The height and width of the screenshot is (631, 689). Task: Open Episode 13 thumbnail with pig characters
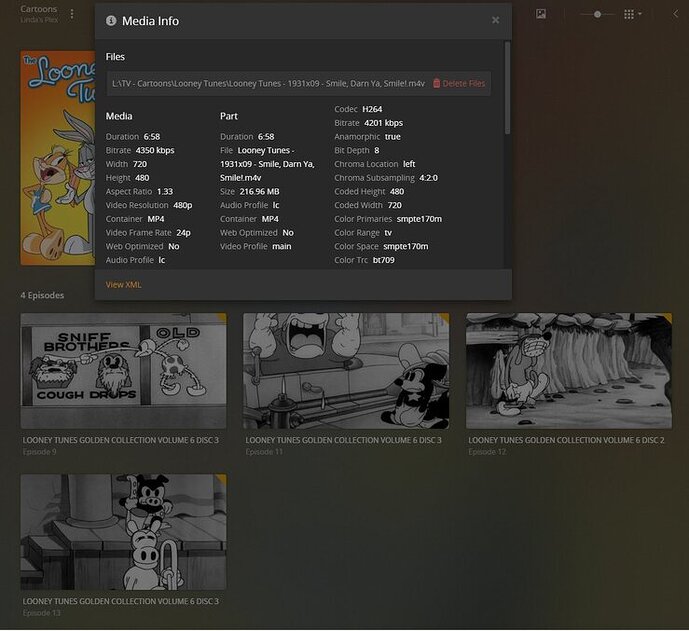(x=123, y=532)
